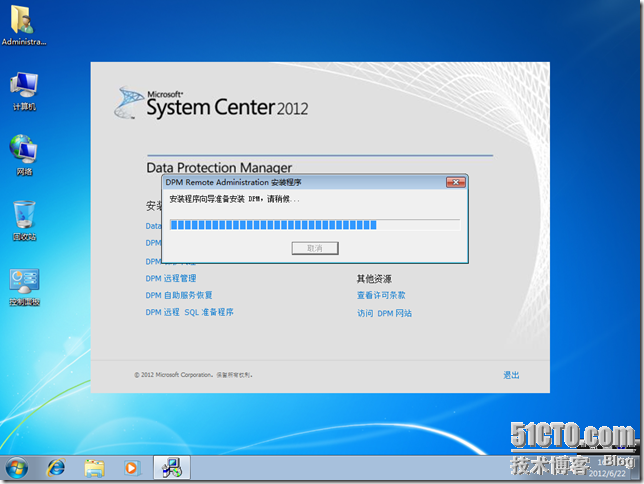Click the Data Protection Manager heading
This screenshot has height=484, width=644.
pos(219,168)
